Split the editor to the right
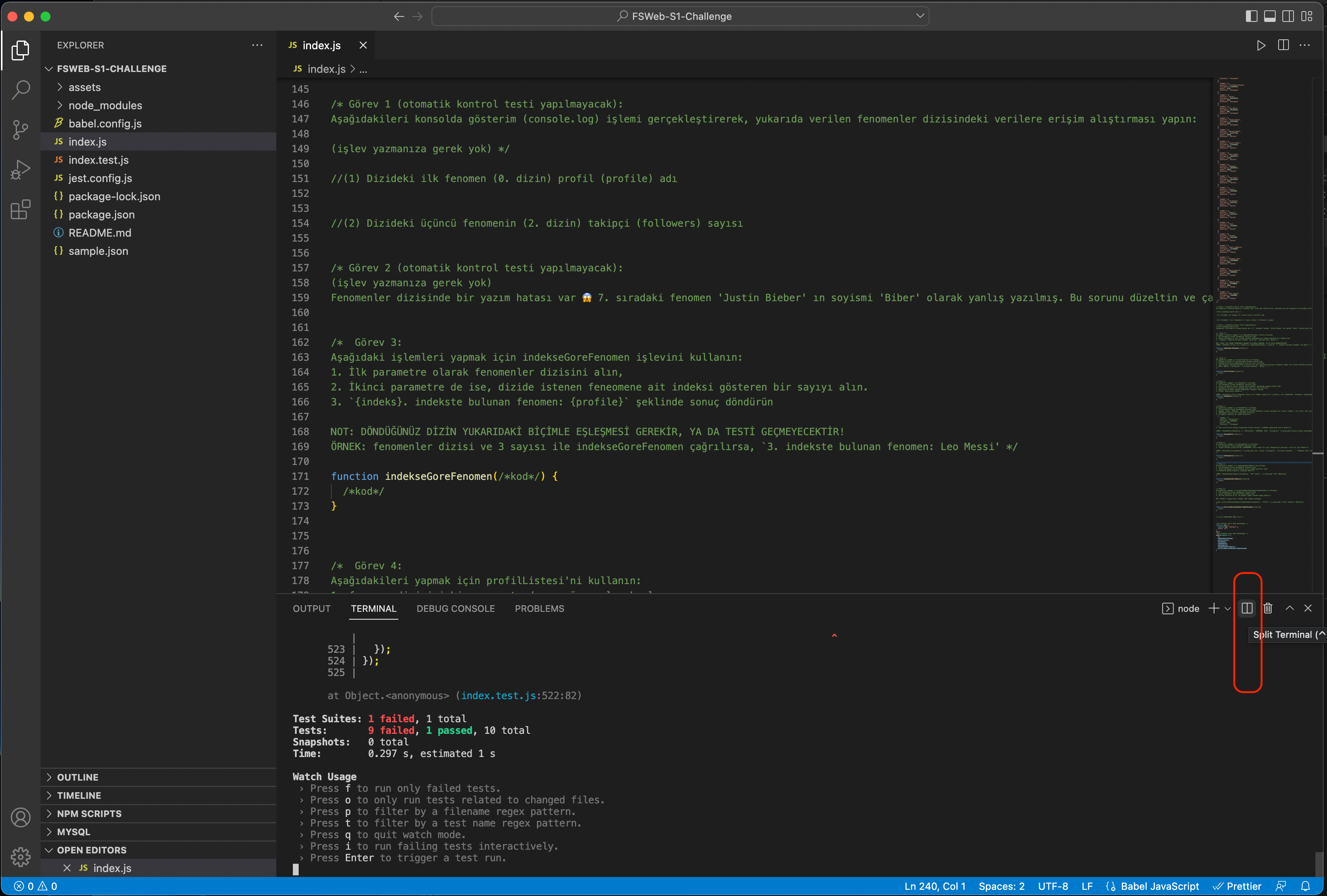Image resolution: width=1327 pixels, height=896 pixels. click(1283, 45)
